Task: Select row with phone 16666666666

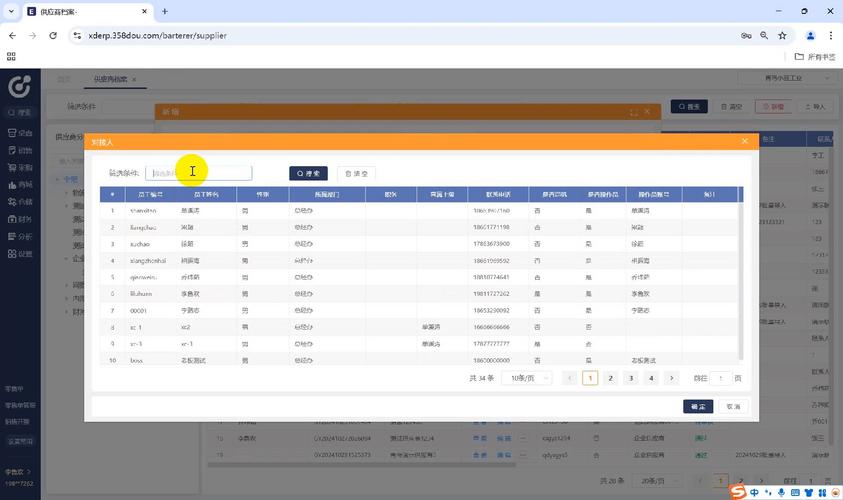Action: [x=419, y=327]
